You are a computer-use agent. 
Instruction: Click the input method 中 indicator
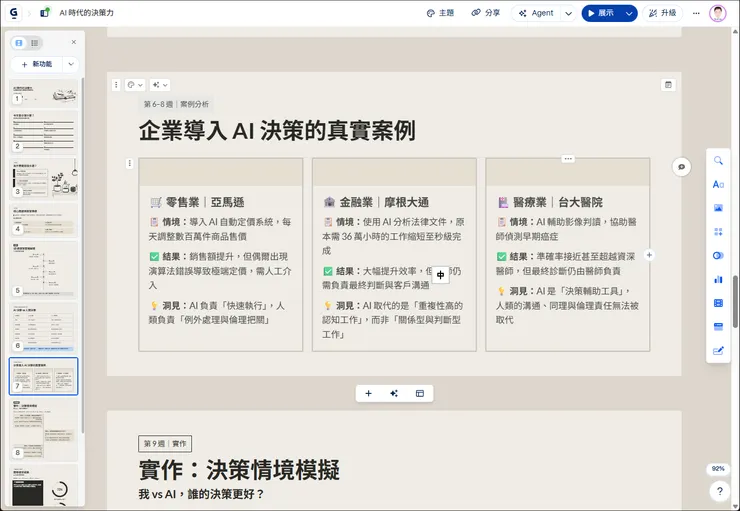pyautogui.click(x=440, y=275)
